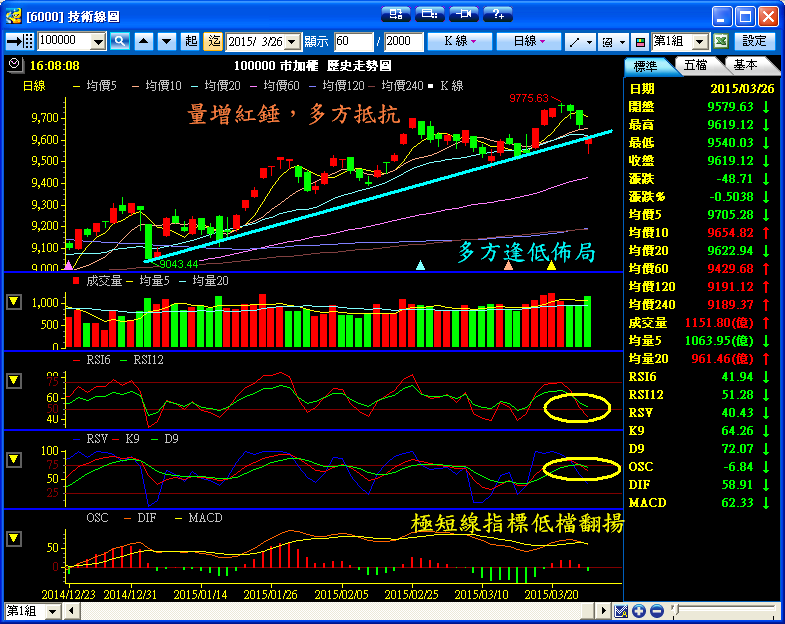Click the down triangle next-stock button
The width and height of the screenshot is (785, 624).
click(164, 41)
